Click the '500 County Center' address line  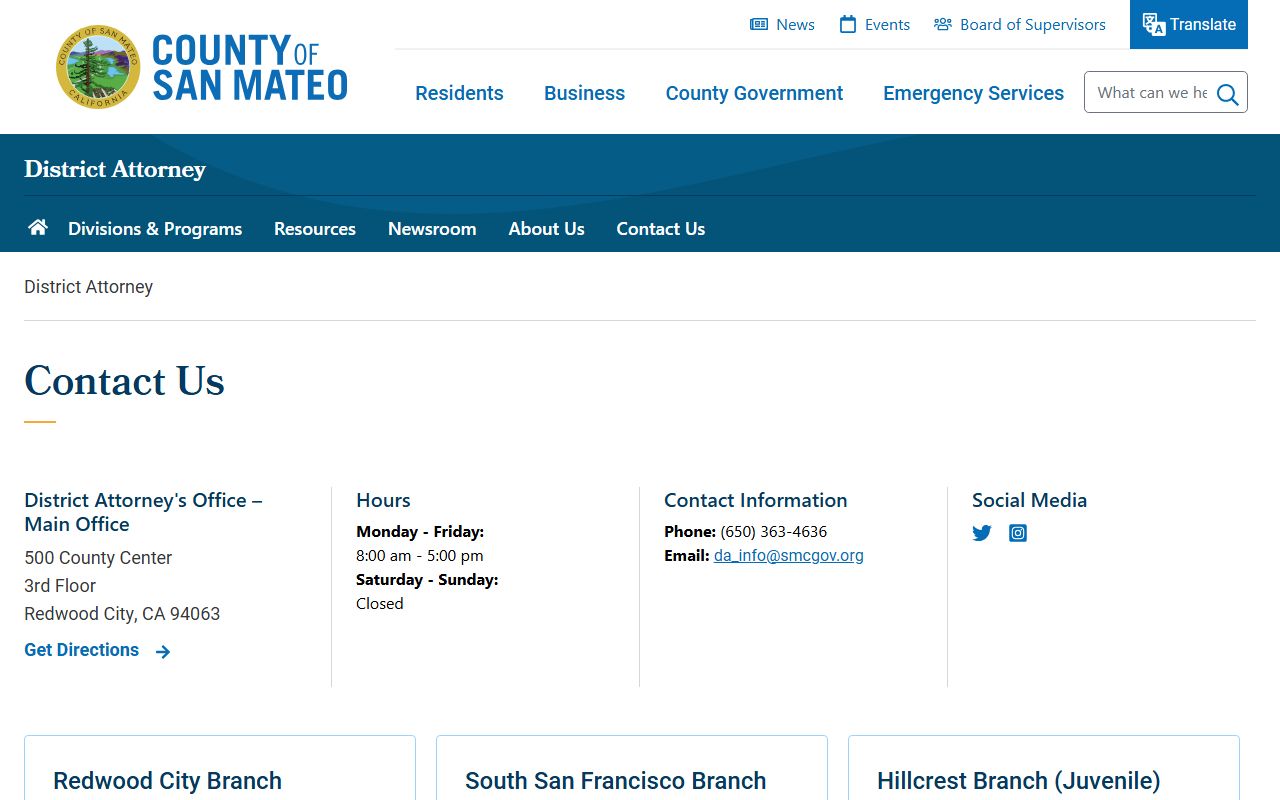[x=98, y=558]
